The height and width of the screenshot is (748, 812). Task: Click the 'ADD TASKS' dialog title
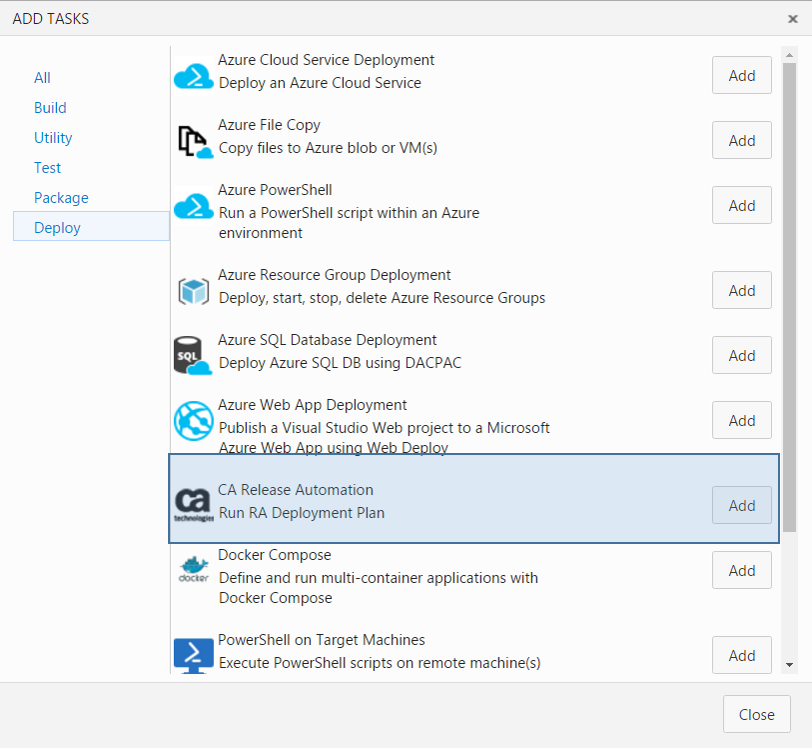coord(51,19)
